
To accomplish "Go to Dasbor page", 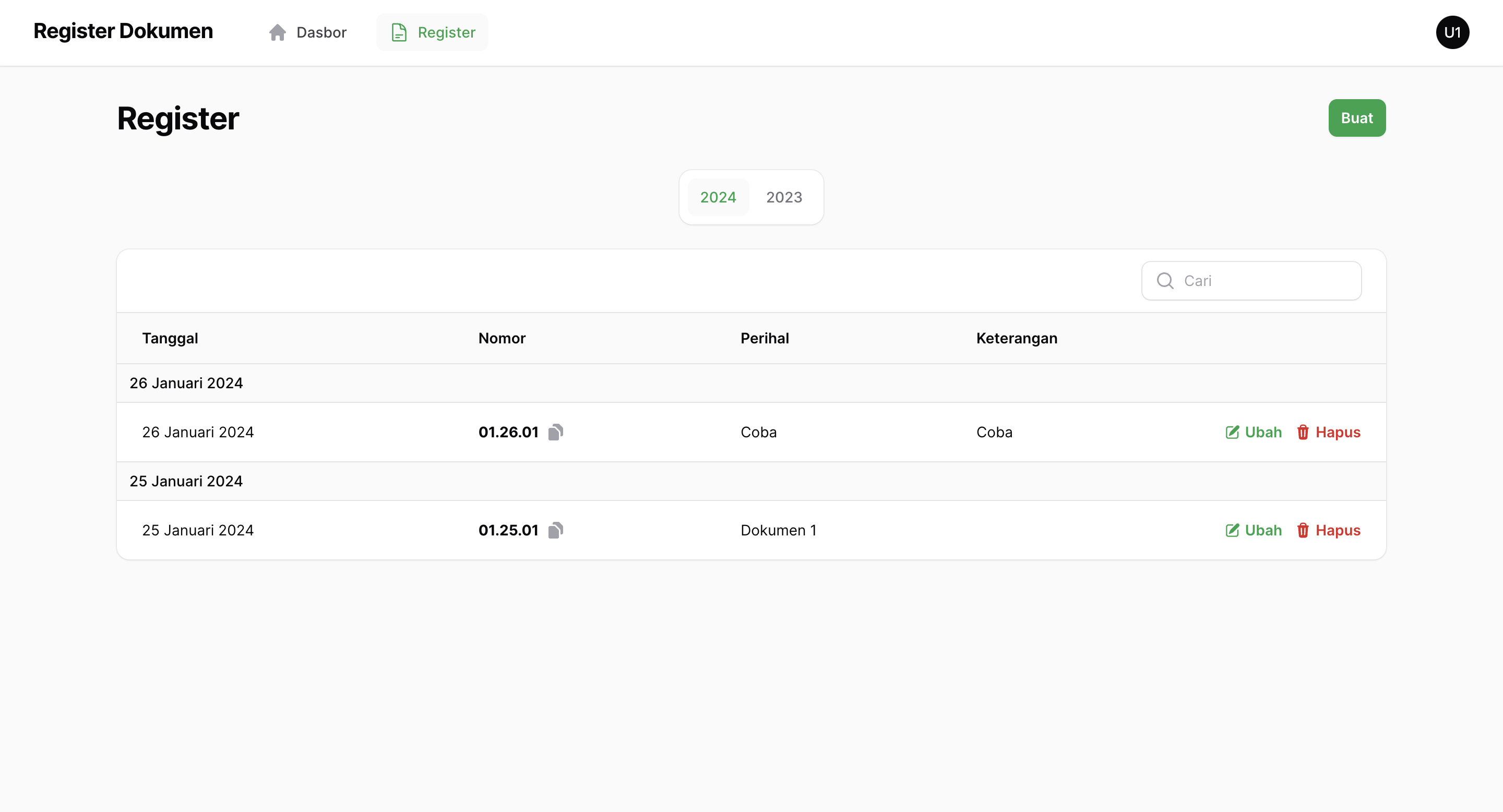I will pyautogui.click(x=321, y=33).
